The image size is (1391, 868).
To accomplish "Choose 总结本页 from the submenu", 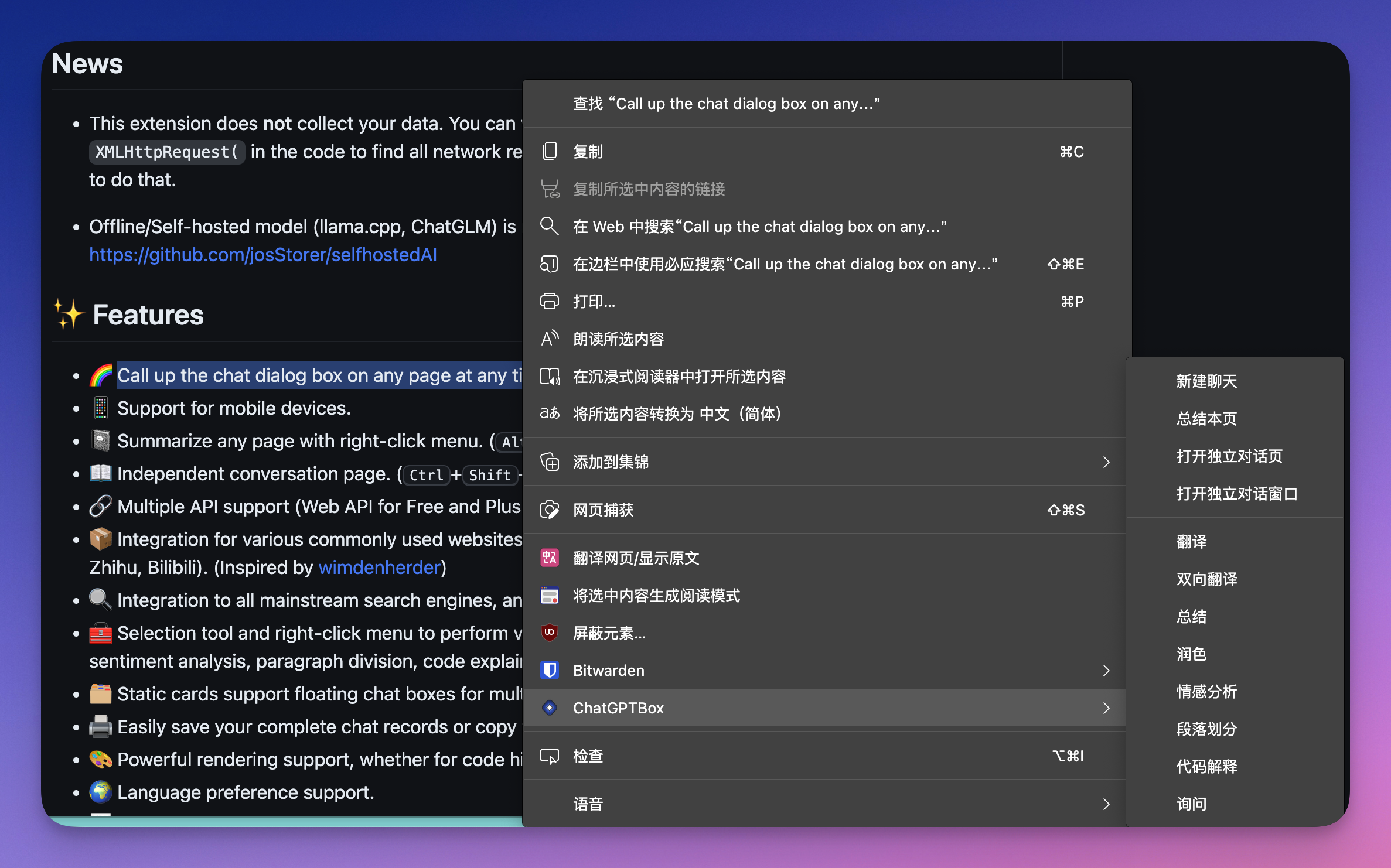I will coord(1206,419).
